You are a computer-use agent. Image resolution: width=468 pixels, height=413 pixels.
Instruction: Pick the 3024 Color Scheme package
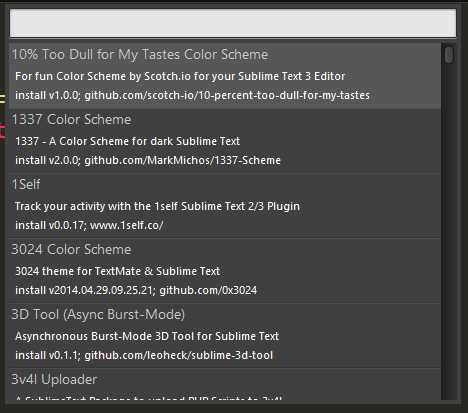coord(225,271)
